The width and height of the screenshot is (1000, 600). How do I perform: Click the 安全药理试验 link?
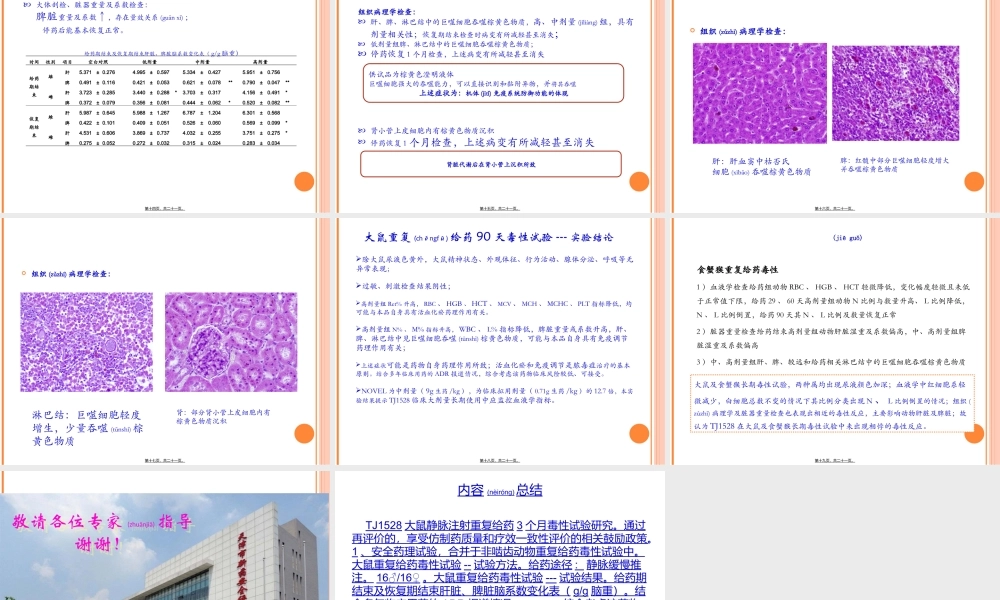(x=405, y=551)
